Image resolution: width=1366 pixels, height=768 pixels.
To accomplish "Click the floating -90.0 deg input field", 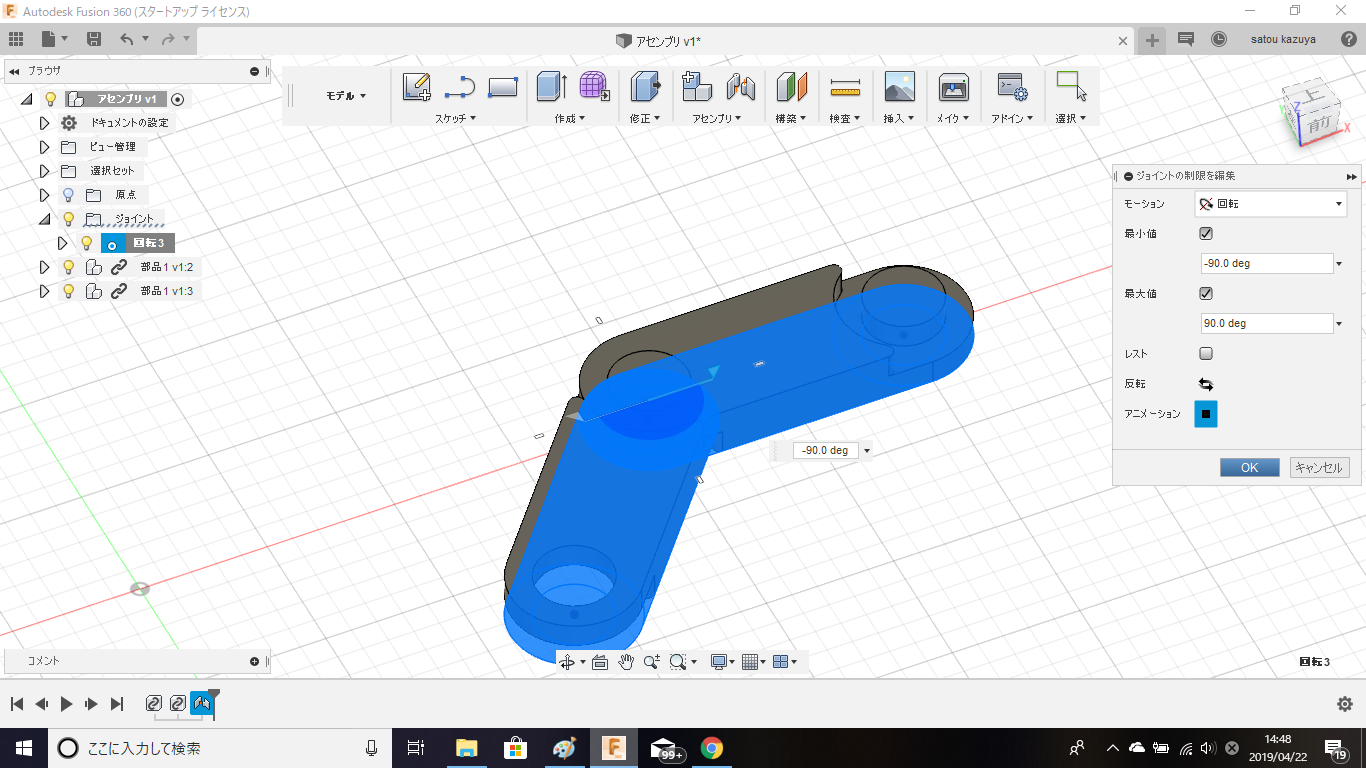I will click(x=825, y=451).
